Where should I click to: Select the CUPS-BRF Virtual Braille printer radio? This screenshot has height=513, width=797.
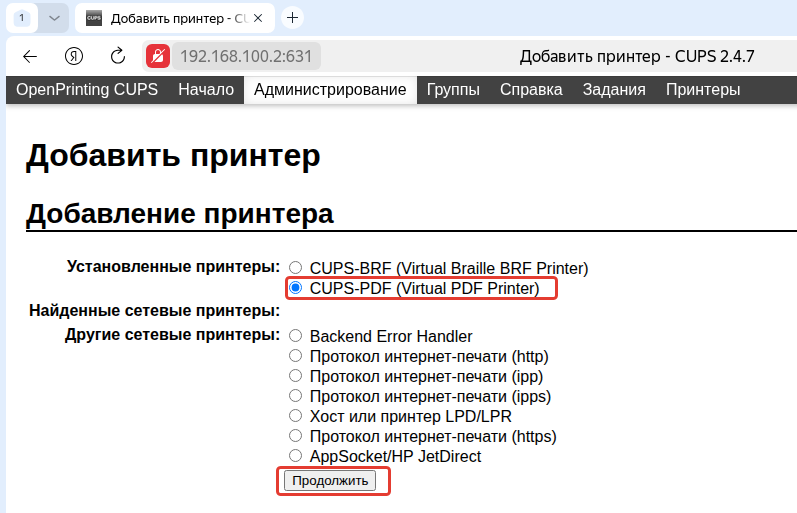tap(295, 267)
